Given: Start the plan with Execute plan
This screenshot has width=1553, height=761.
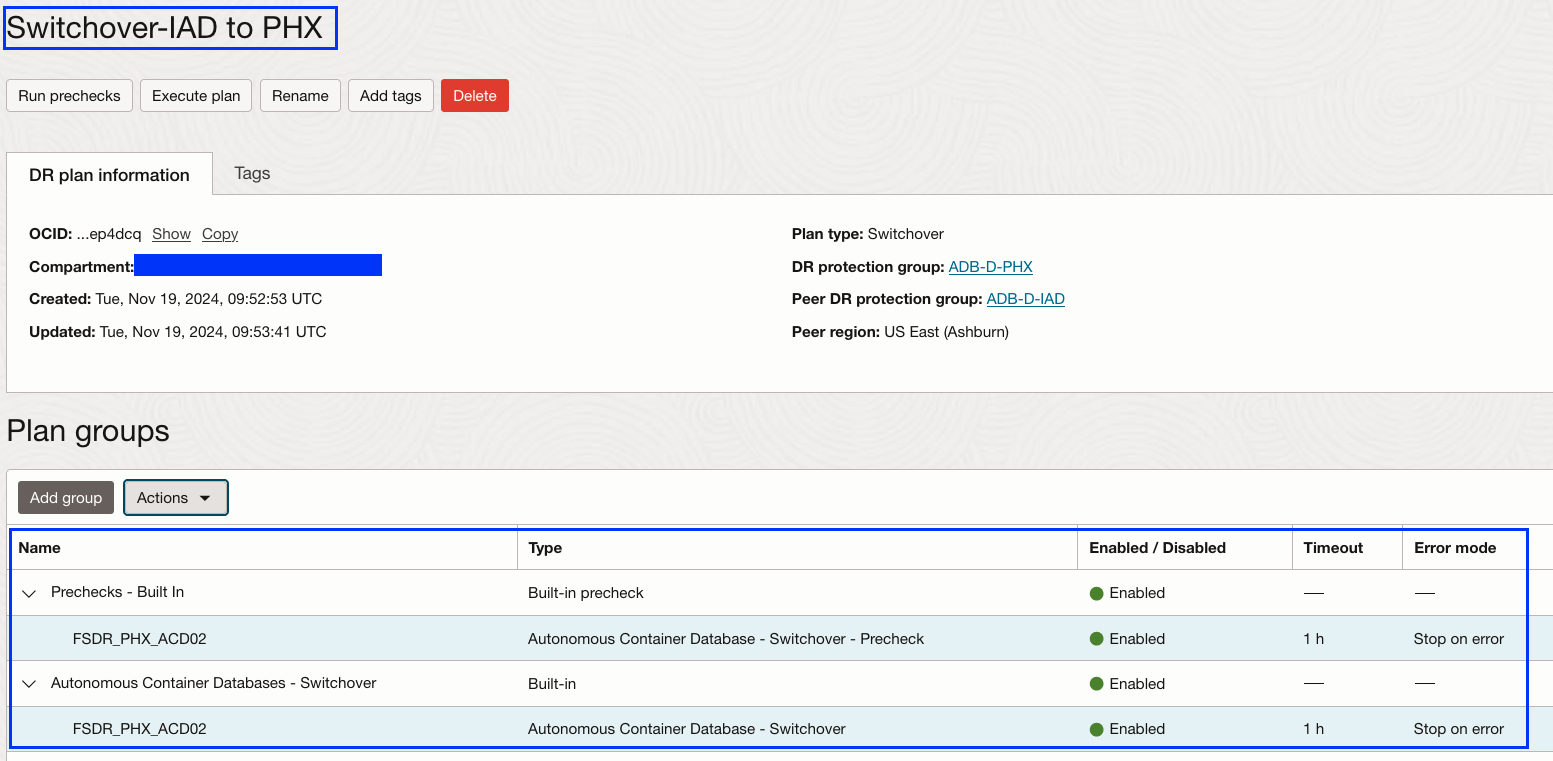Looking at the screenshot, I should (196, 96).
